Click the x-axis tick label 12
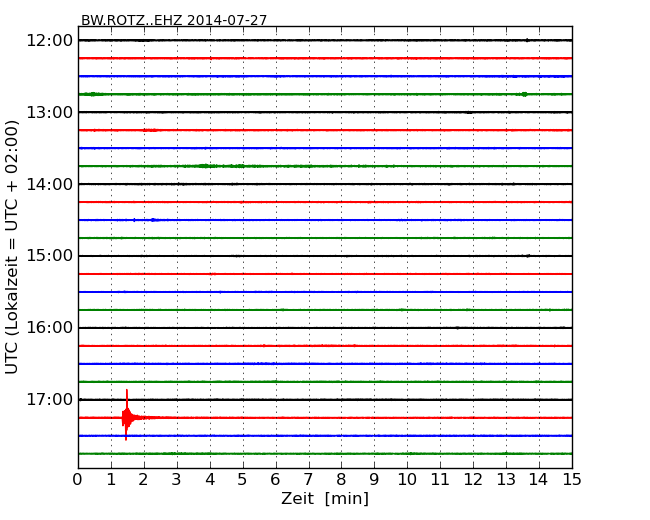The width and height of the screenshot is (650, 520). click(473, 480)
